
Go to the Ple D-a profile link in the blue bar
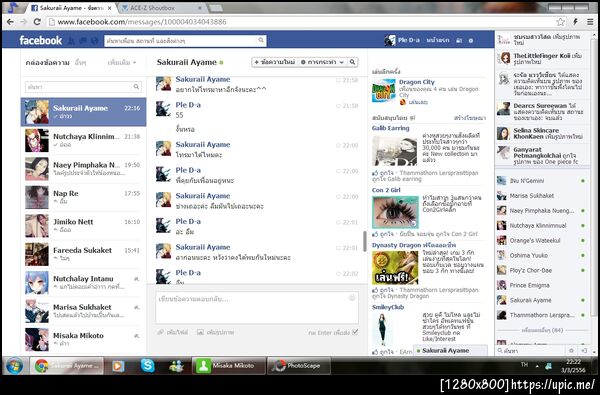point(408,40)
